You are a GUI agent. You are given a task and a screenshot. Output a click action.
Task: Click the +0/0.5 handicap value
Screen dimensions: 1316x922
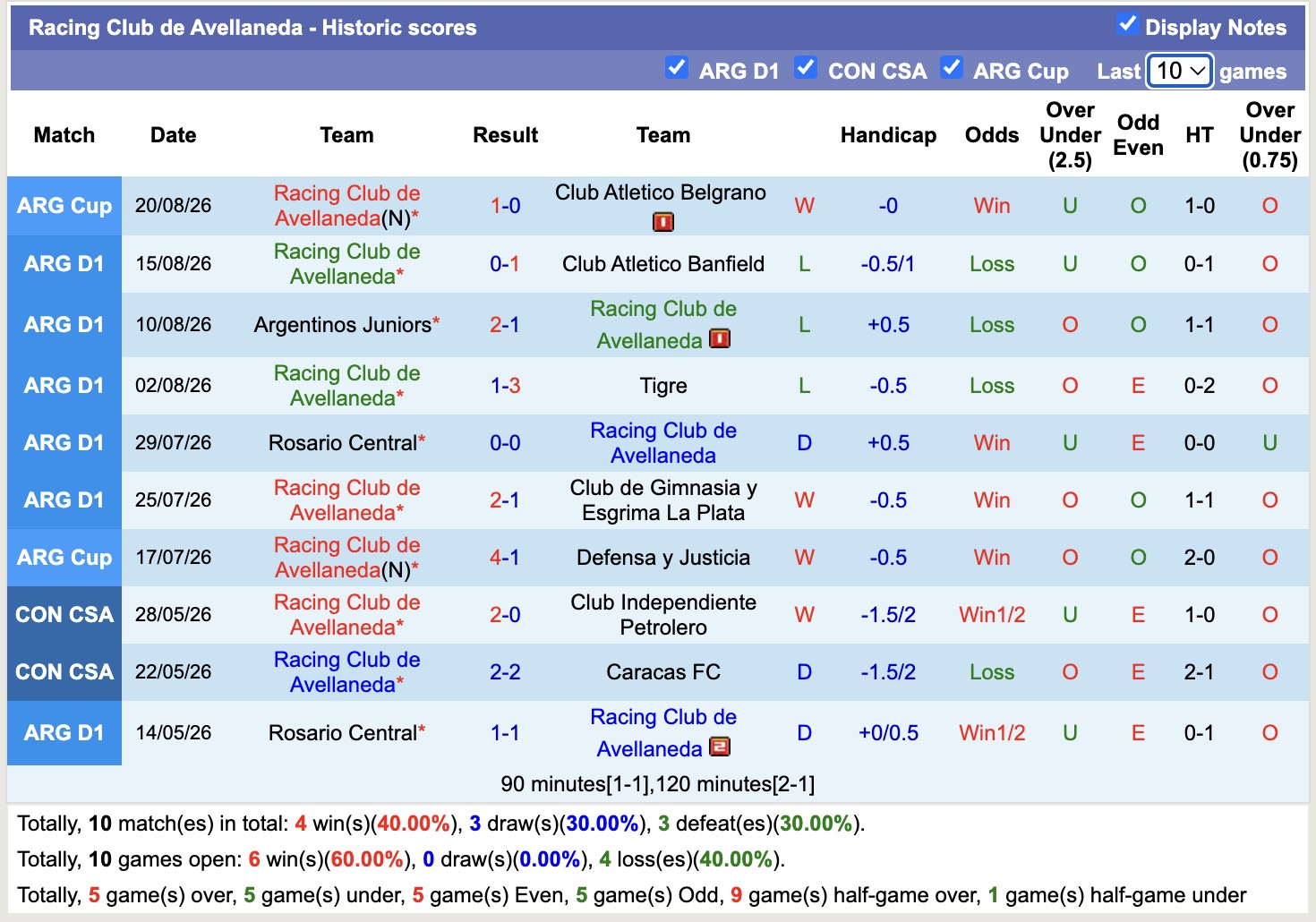[888, 733]
